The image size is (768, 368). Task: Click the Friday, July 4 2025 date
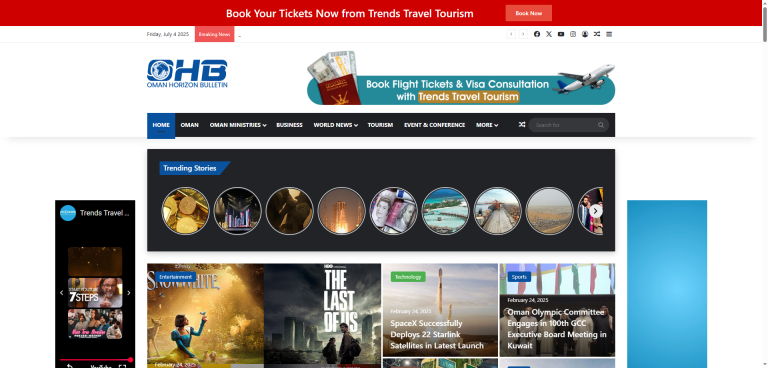168,34
